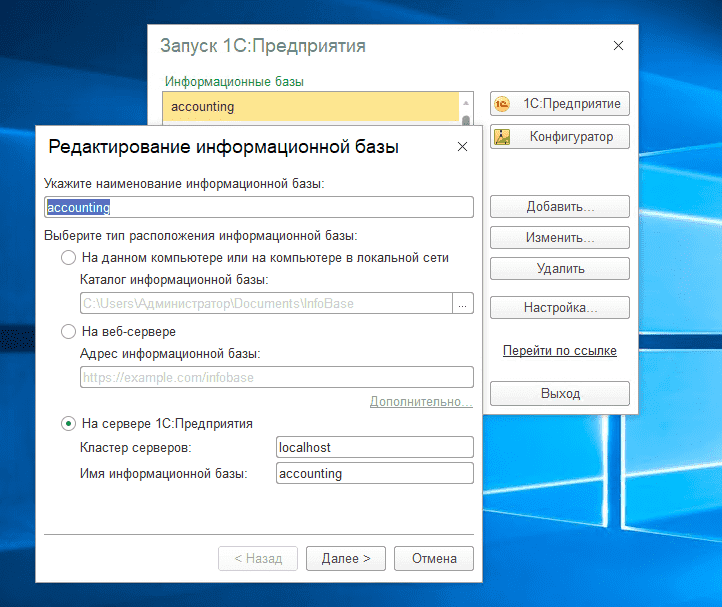Click the Кластер серверов field
722x607 pixels.
pyautogui.click(x=375, y=447)
